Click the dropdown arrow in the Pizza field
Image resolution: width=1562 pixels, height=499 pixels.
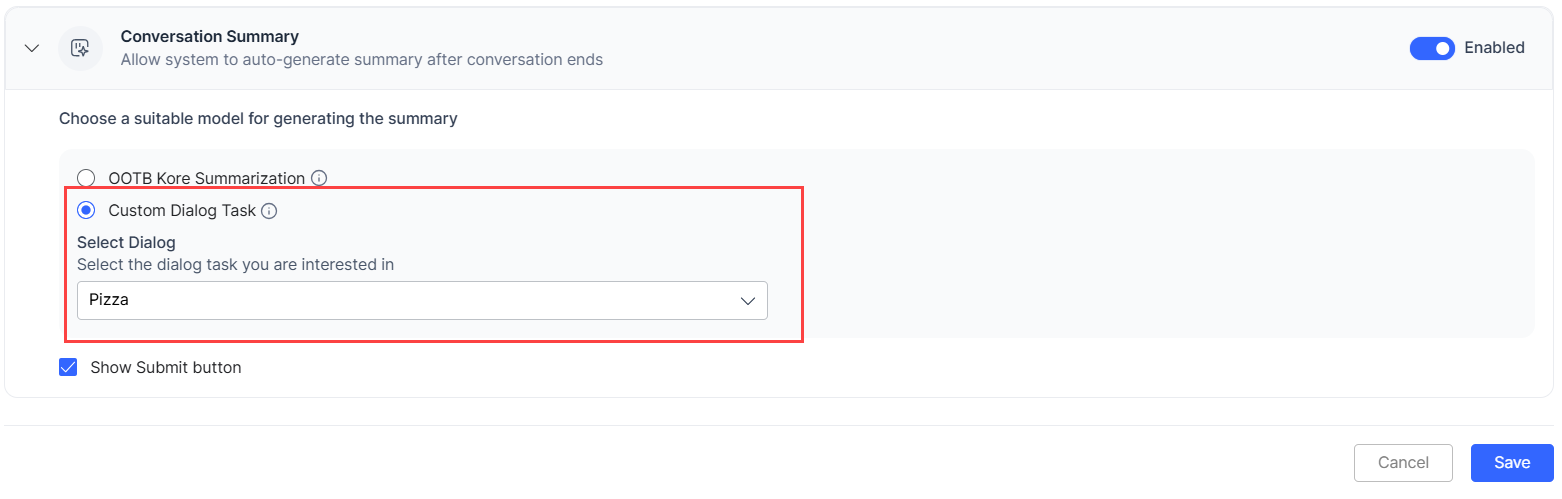747,300
